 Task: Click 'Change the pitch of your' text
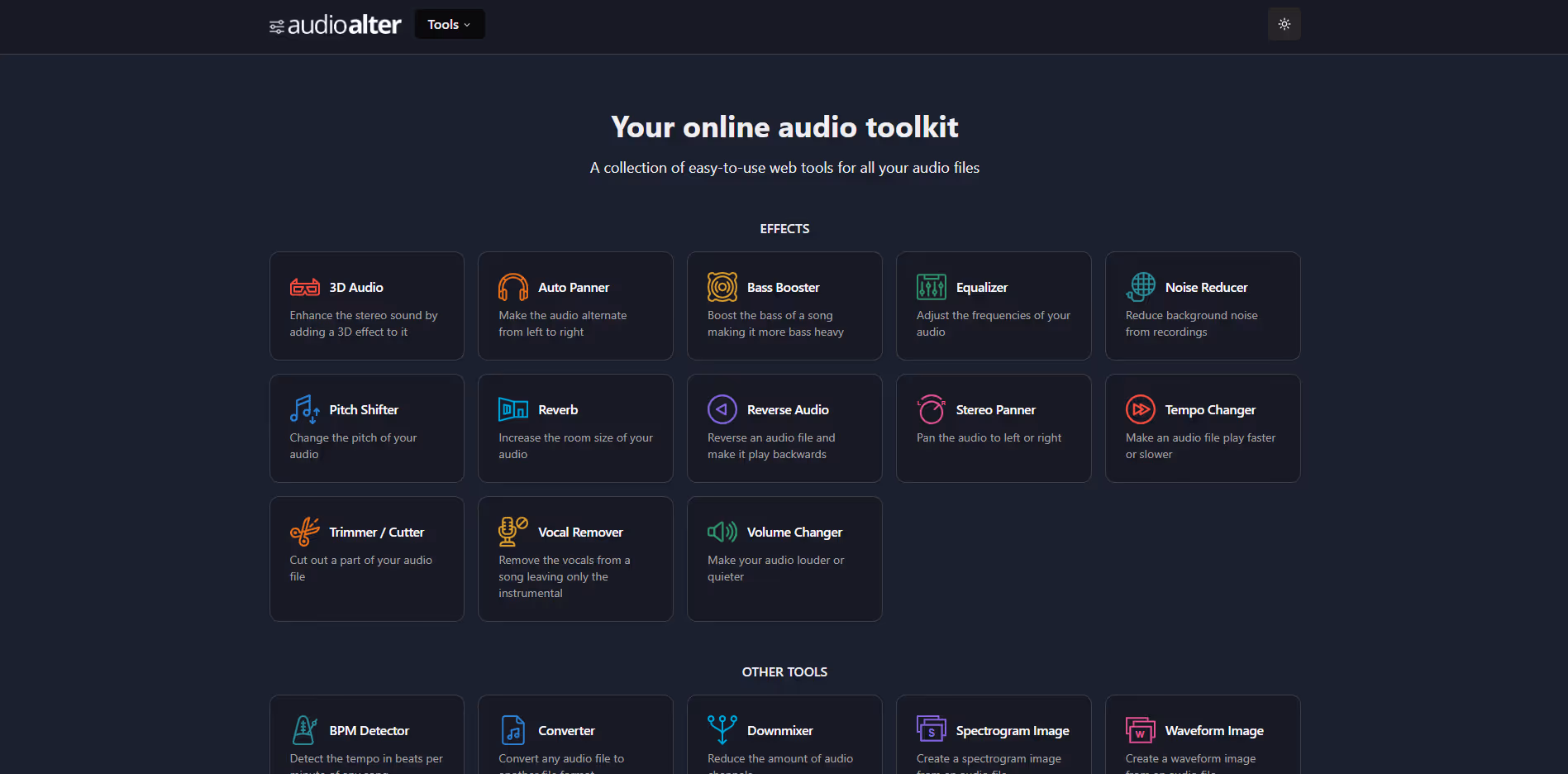tap(353, 437)
